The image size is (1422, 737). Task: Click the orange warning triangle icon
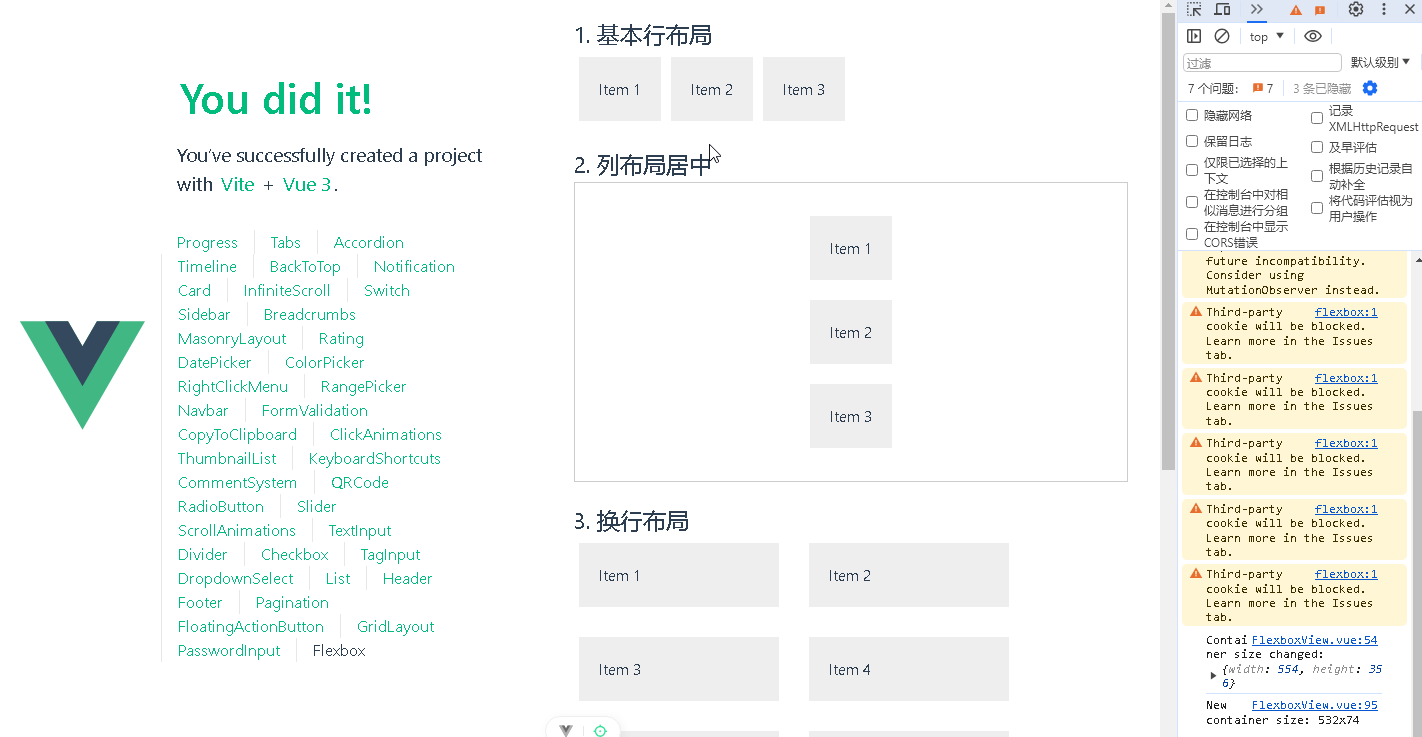[x=1296, y=10]
